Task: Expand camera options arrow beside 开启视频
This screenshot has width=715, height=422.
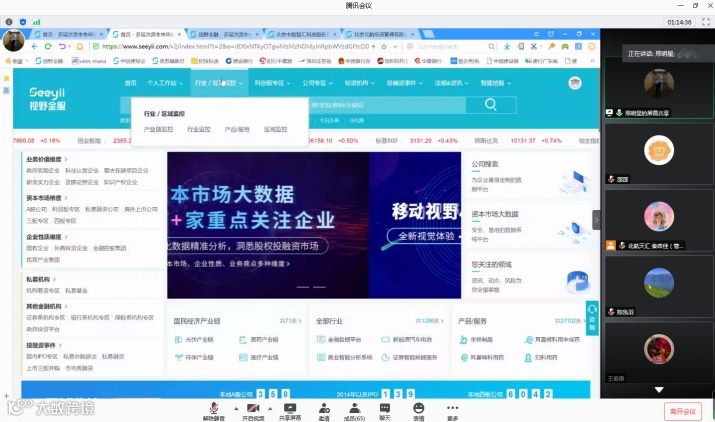Action: (270, 408)
